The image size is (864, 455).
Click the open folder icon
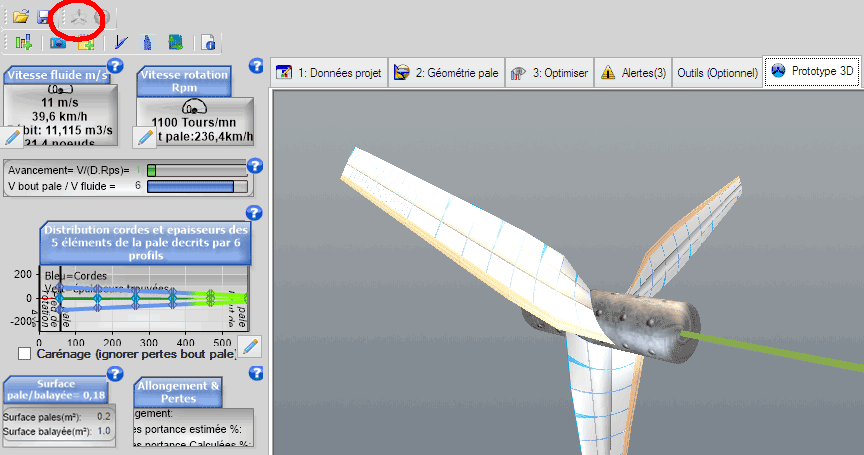click(20, 17)
